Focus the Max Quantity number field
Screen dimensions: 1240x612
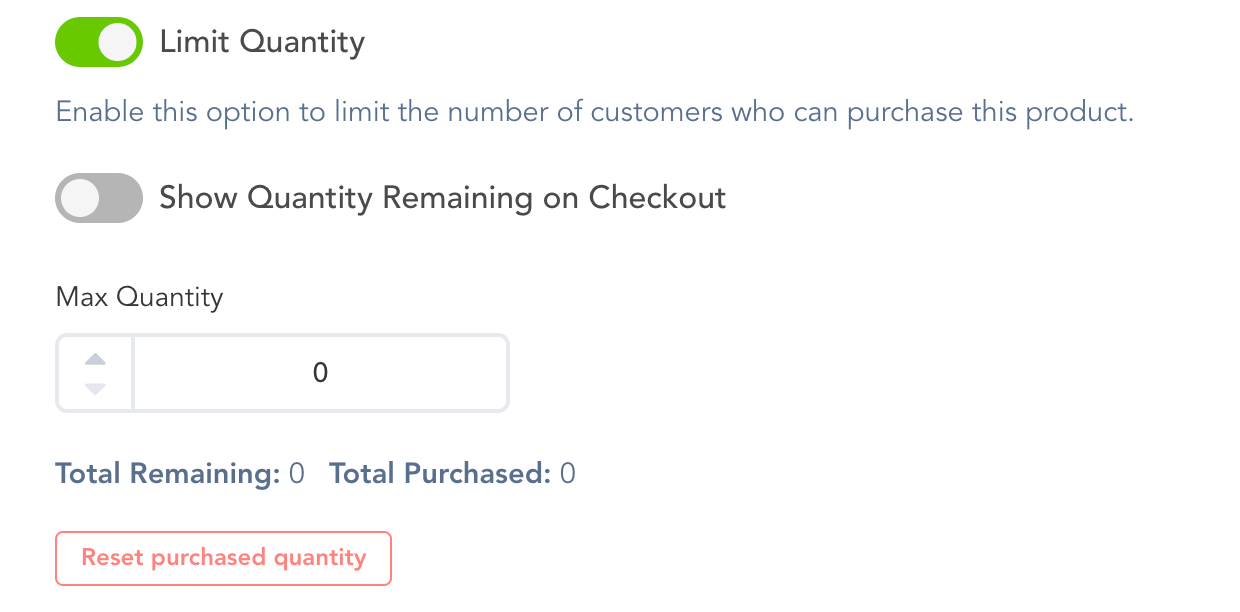(x=320, y=373)
